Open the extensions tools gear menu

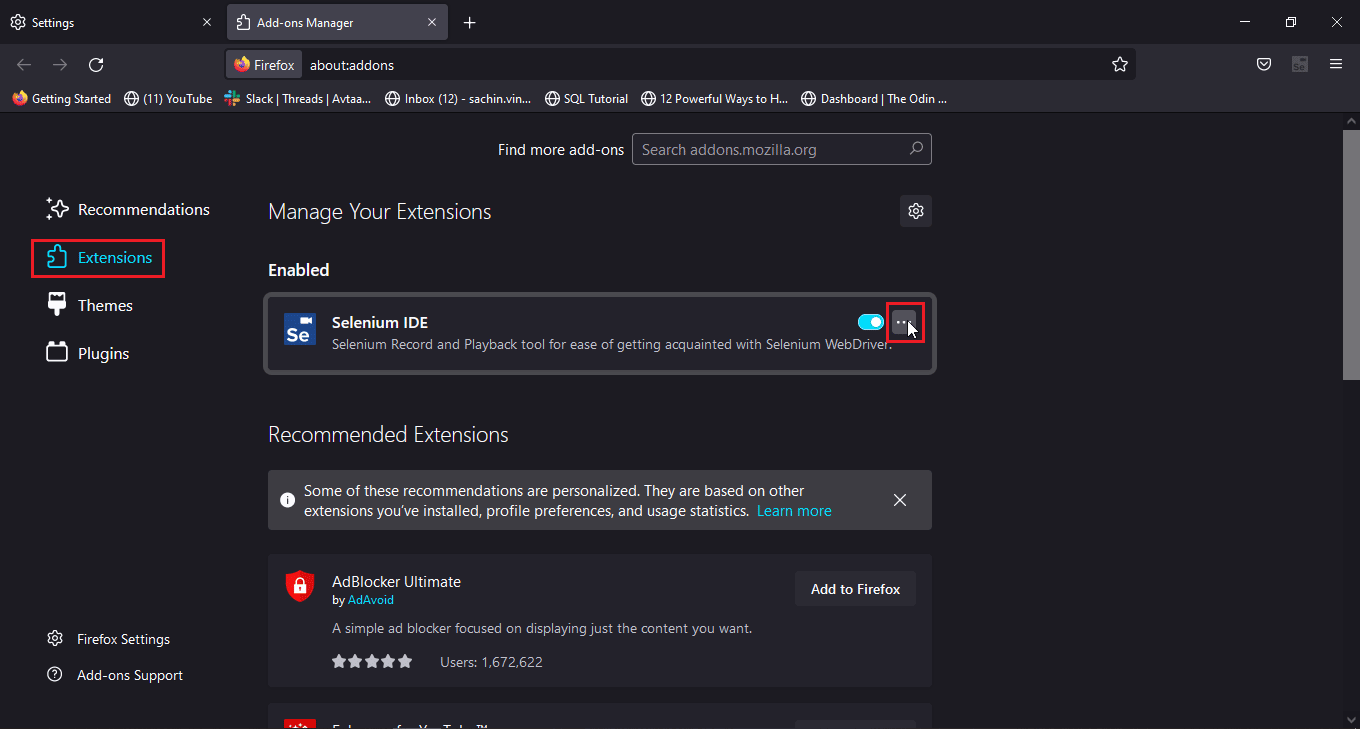coord(915,211)
